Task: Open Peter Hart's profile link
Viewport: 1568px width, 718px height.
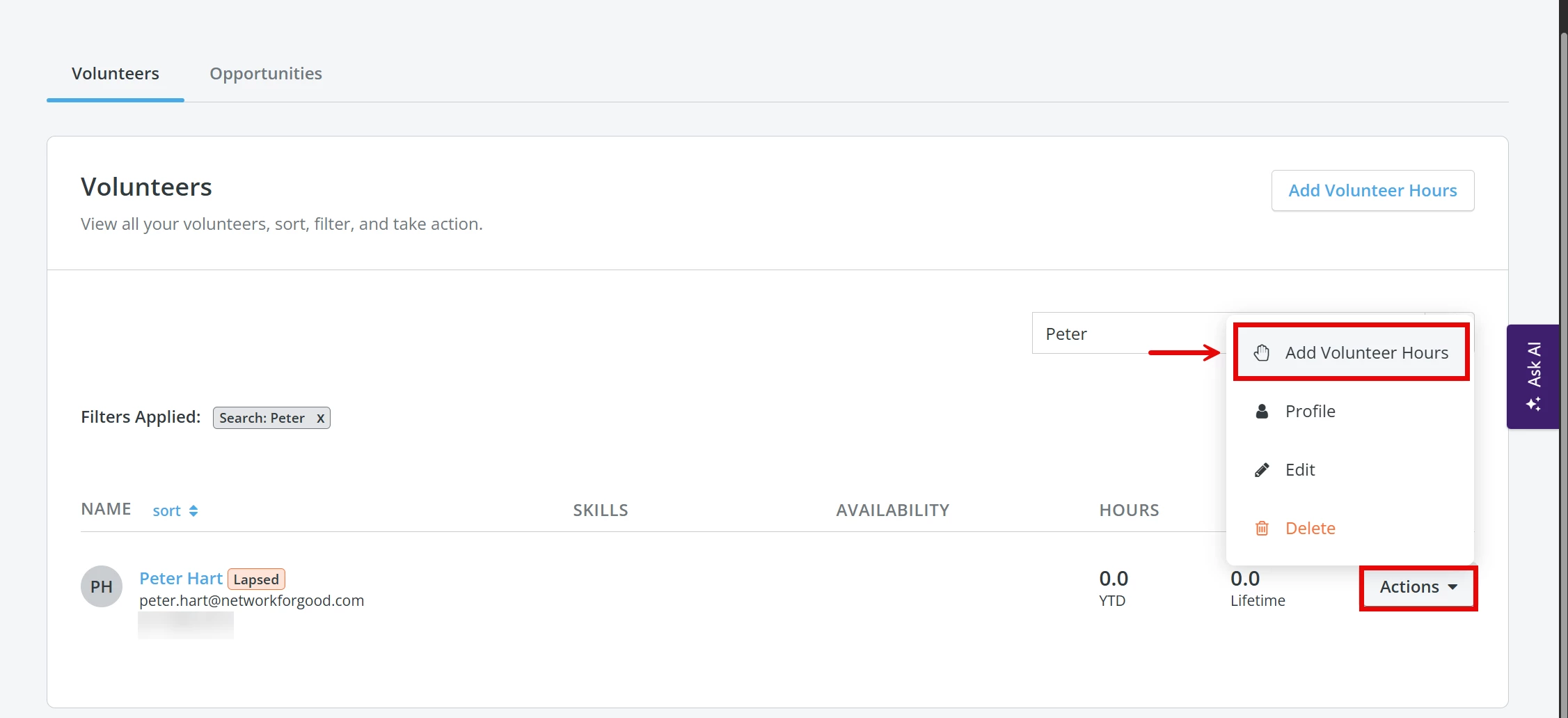Action: [x=180, y=578]
